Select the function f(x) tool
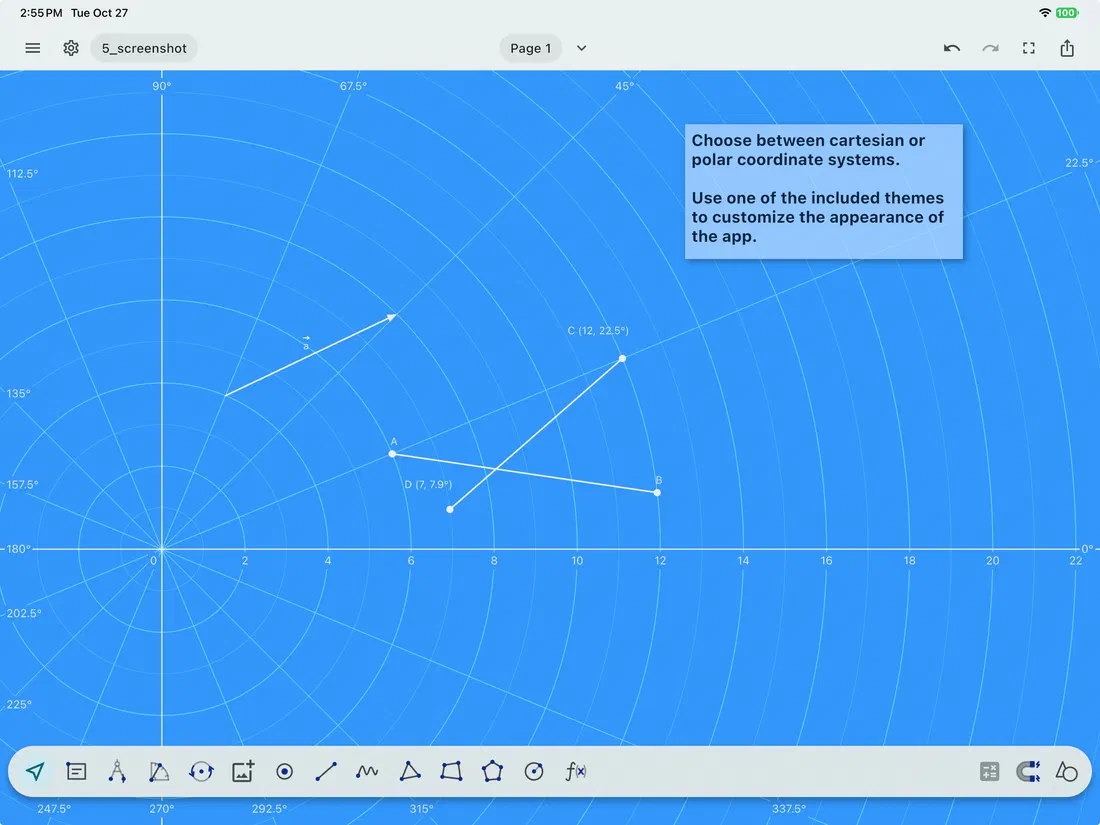This screenshot has height=825, width=1100. click(575, 772)
